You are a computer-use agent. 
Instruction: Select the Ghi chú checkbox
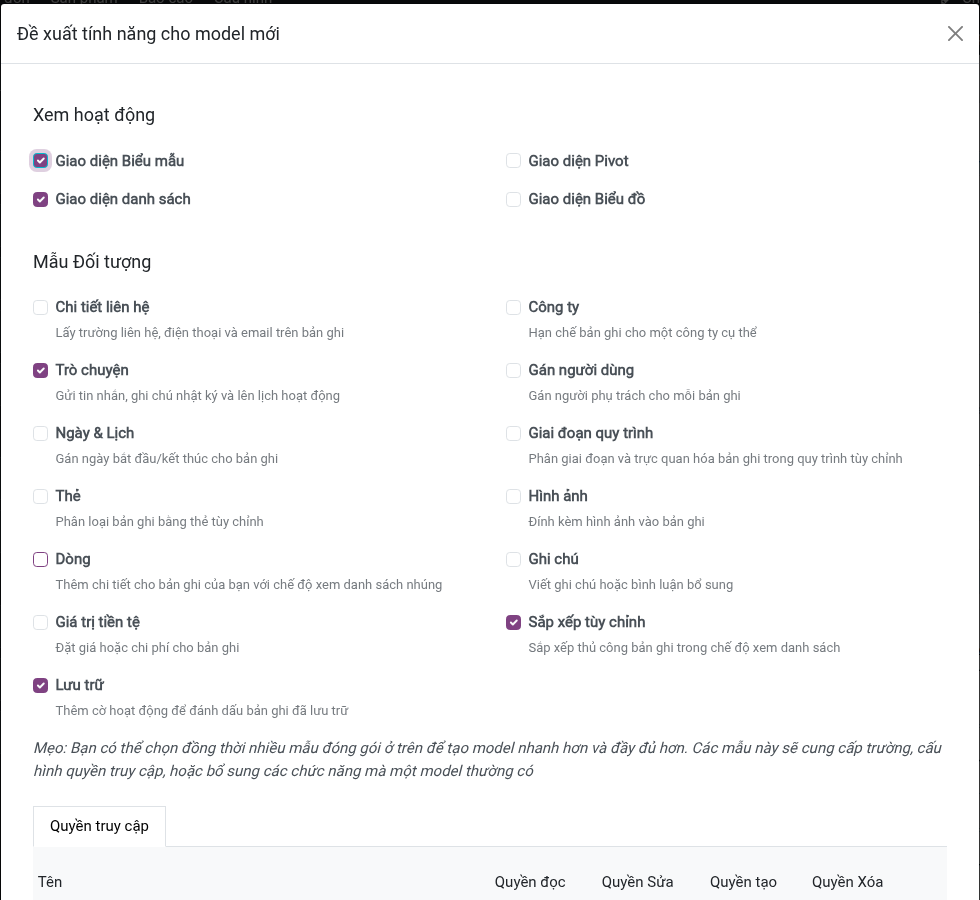click(513, 559)
